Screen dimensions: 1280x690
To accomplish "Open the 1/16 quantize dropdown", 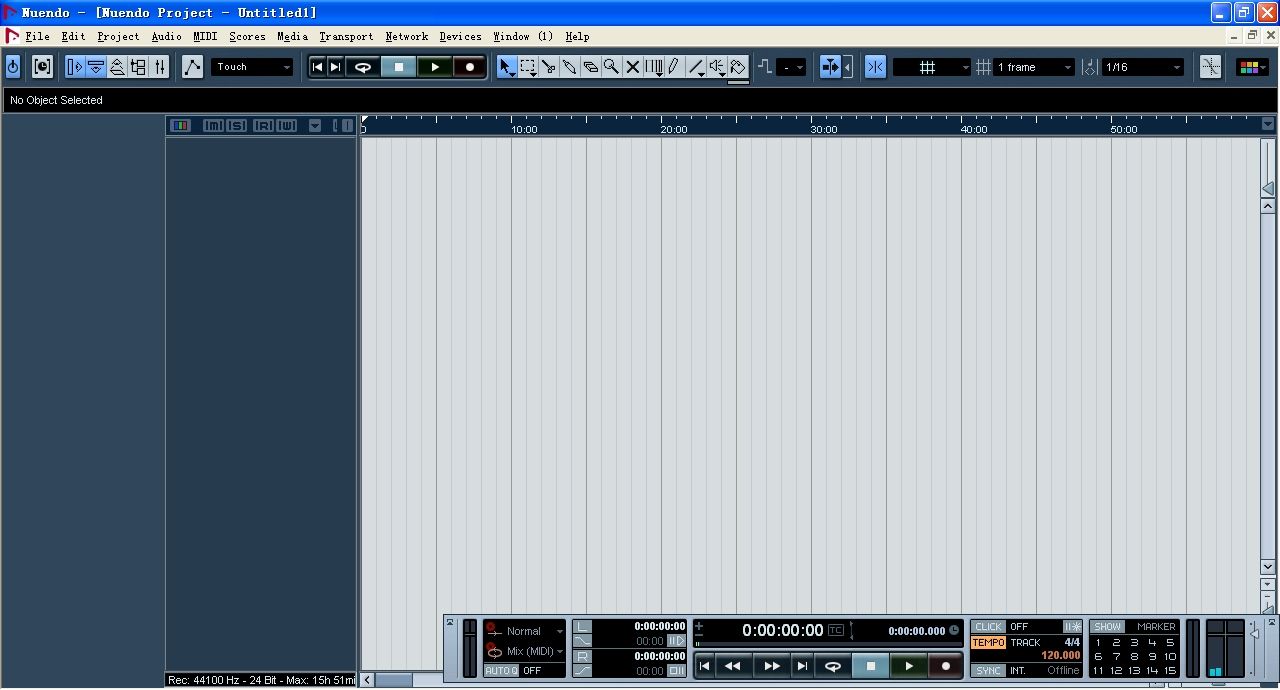I will click(1142, 67).
